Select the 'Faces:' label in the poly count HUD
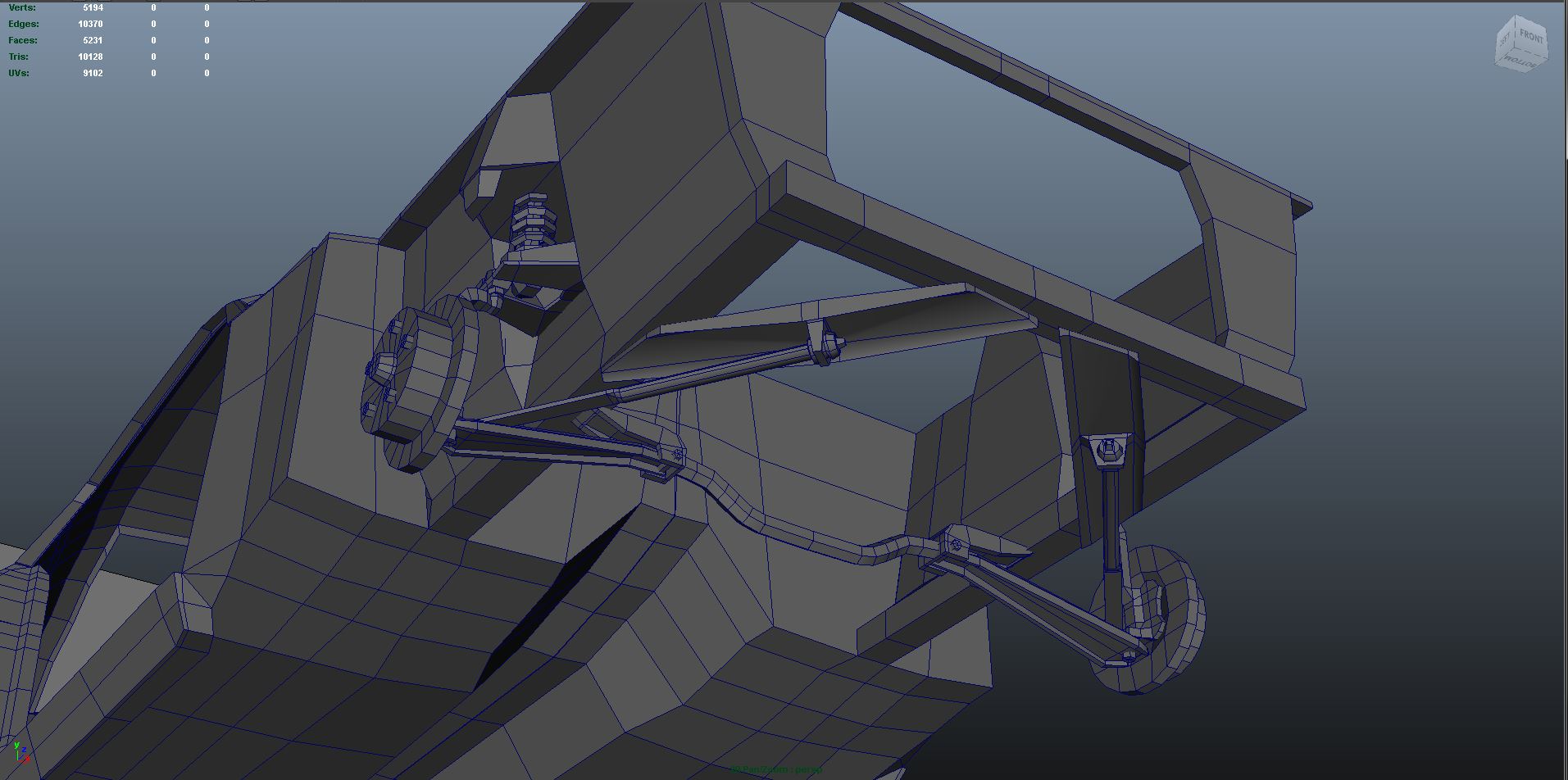Screen dimensions: 1568x780 [x=23, y=40]
